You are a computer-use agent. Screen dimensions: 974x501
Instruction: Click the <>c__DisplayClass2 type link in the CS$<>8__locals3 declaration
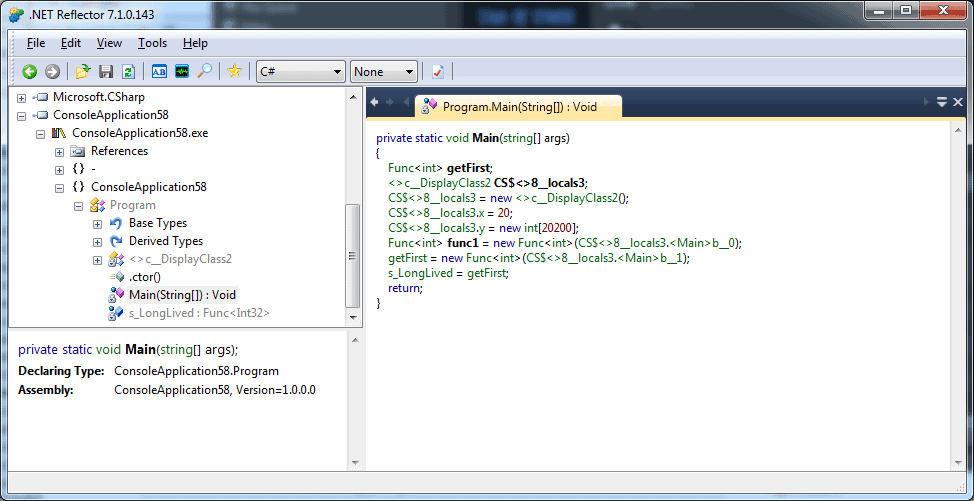point(440,183)
